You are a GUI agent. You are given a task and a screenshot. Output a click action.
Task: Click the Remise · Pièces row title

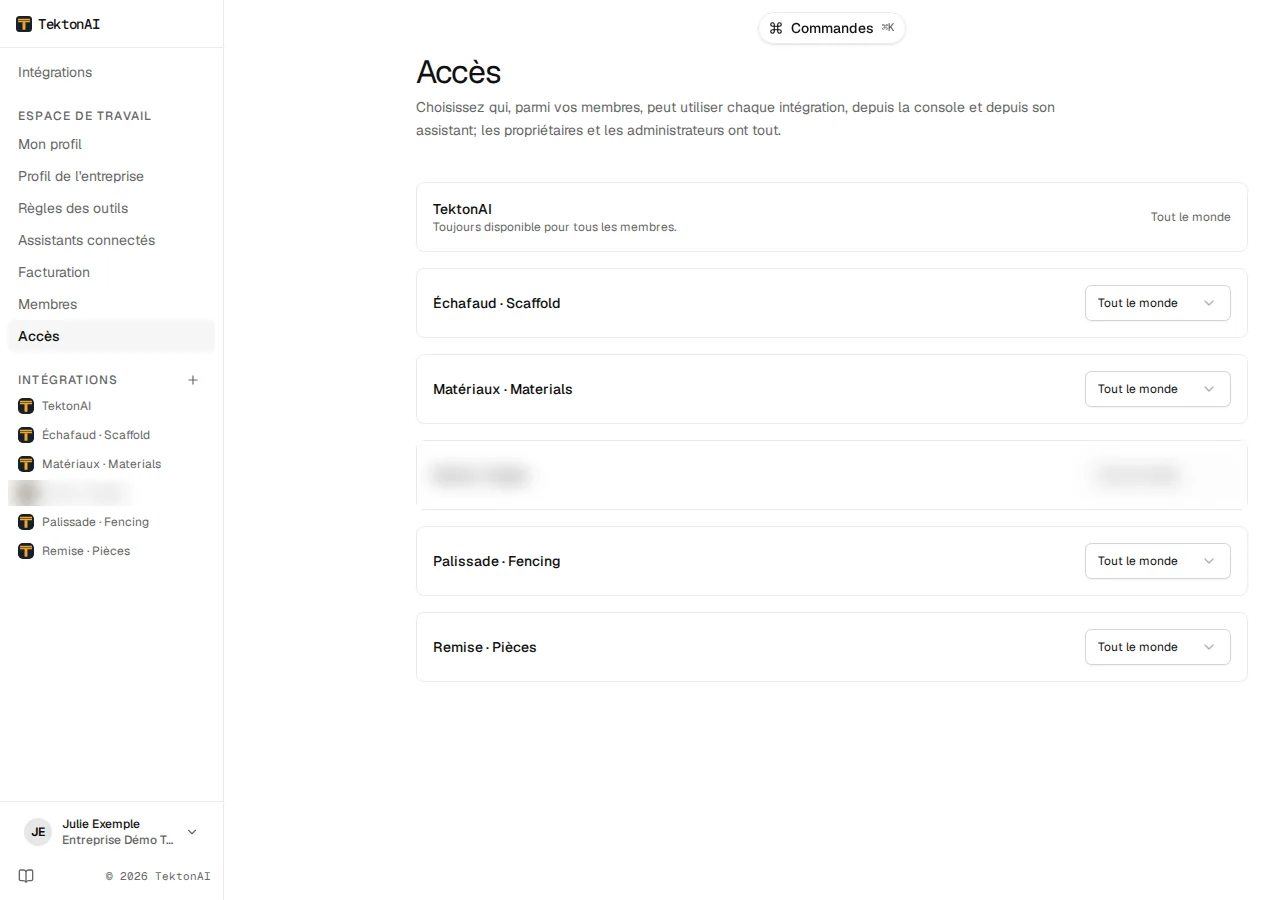pyautogui.click(x=485, y=647)
